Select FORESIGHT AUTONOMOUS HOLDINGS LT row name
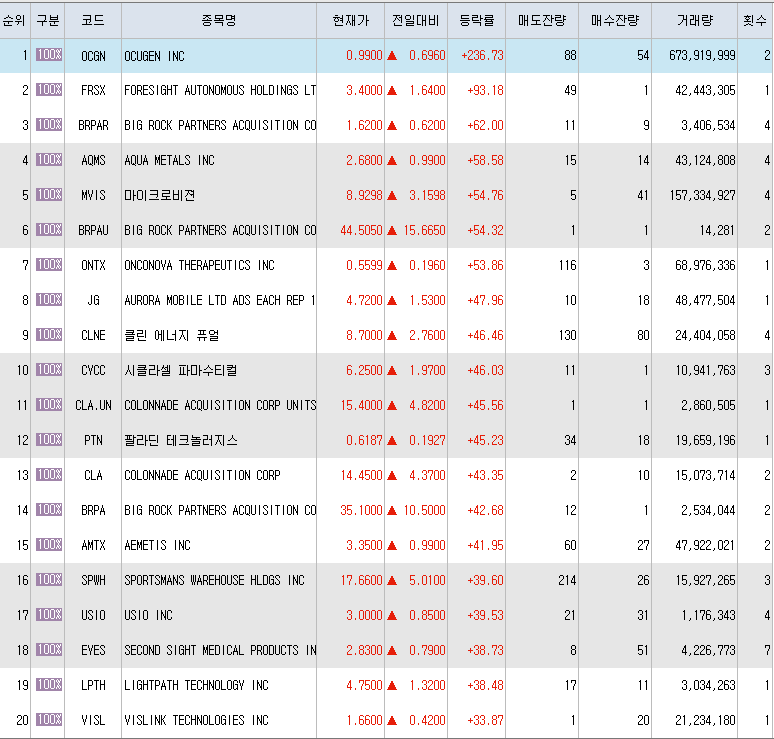The height and width of the screenshot is (739, 774). (x=220, y=90)
